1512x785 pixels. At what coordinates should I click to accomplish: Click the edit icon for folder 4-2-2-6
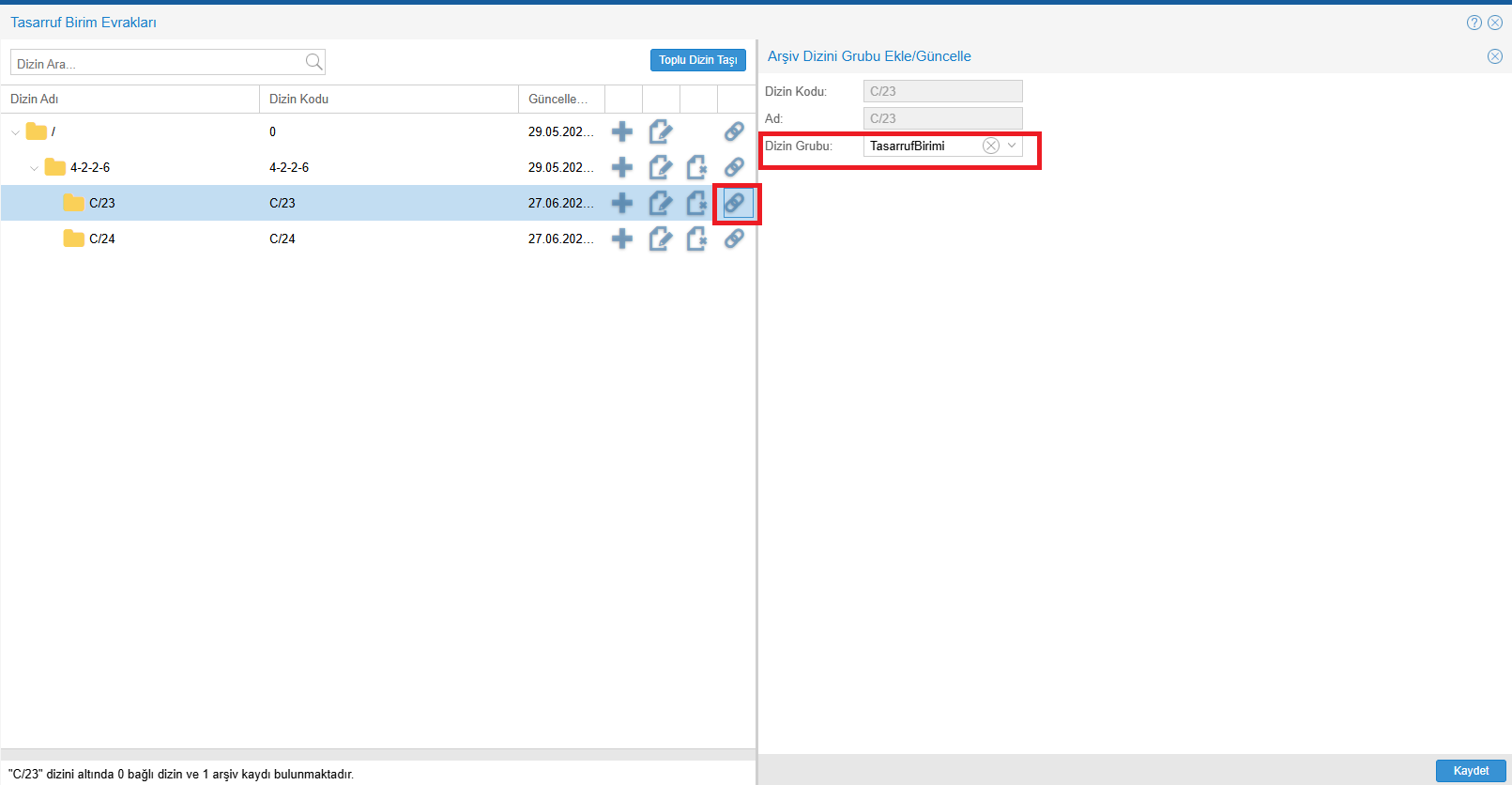pos(660,167)
